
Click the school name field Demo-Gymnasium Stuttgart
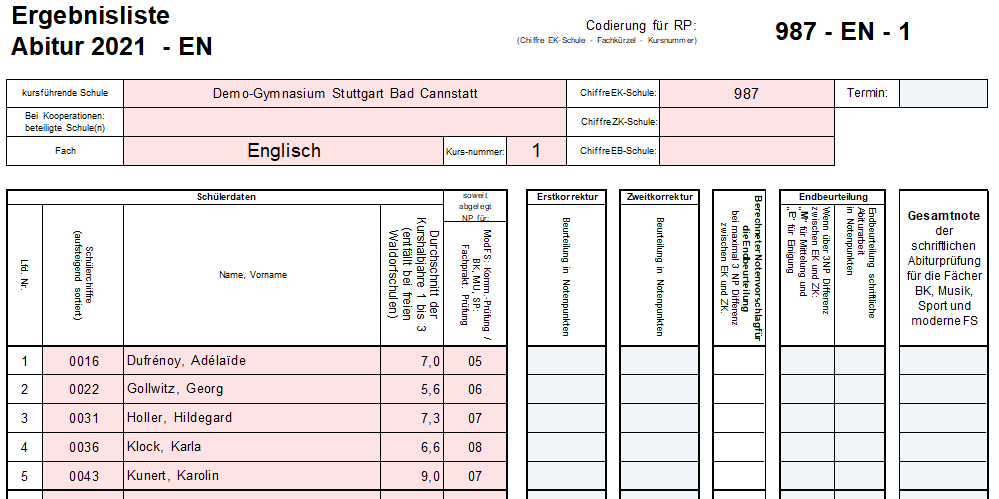[x=345, y=94]
